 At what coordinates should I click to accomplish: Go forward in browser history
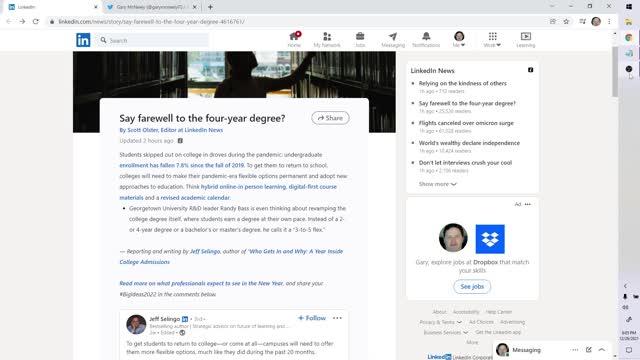22,22
